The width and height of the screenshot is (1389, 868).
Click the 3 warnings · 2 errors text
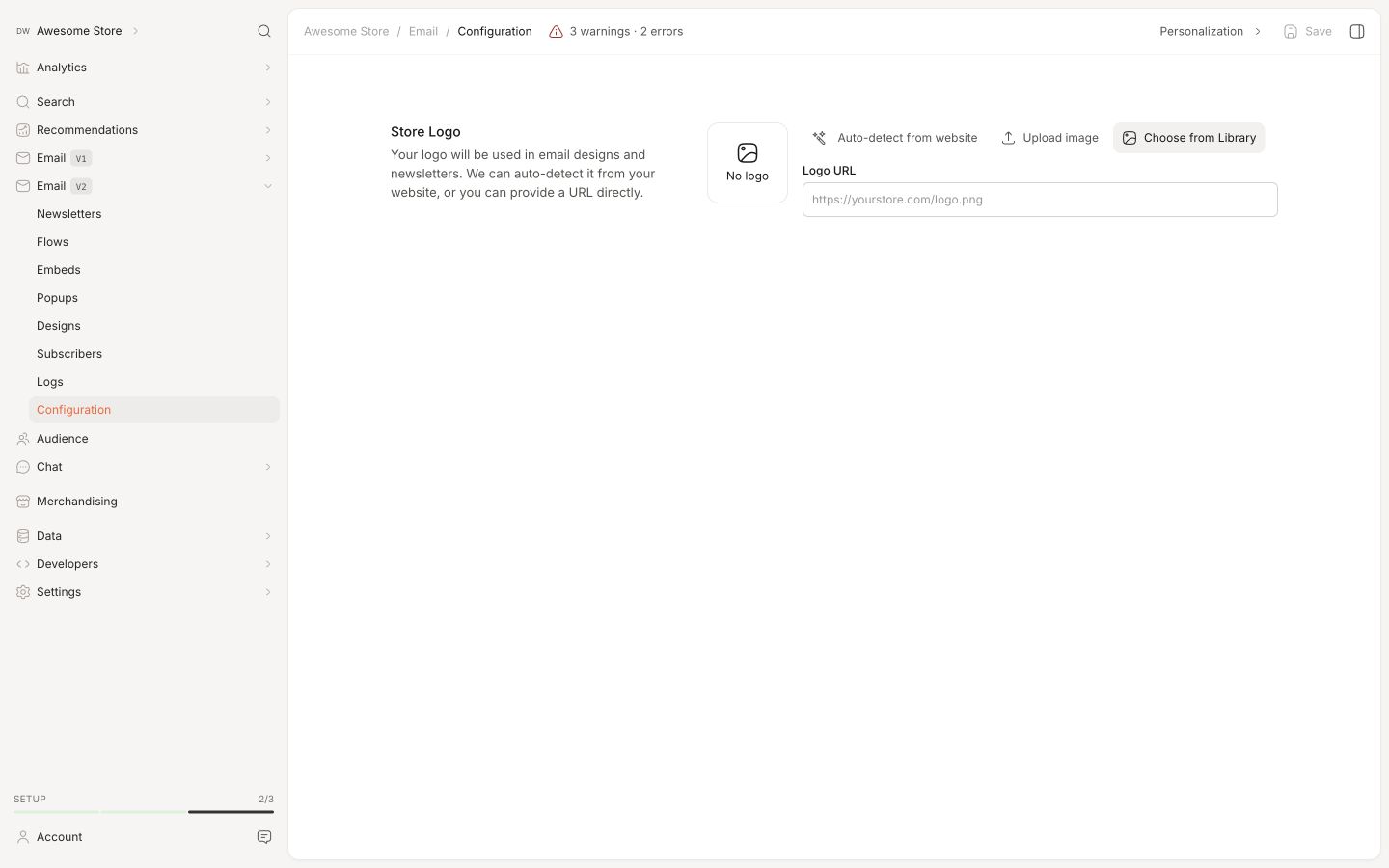pos(626,31)
